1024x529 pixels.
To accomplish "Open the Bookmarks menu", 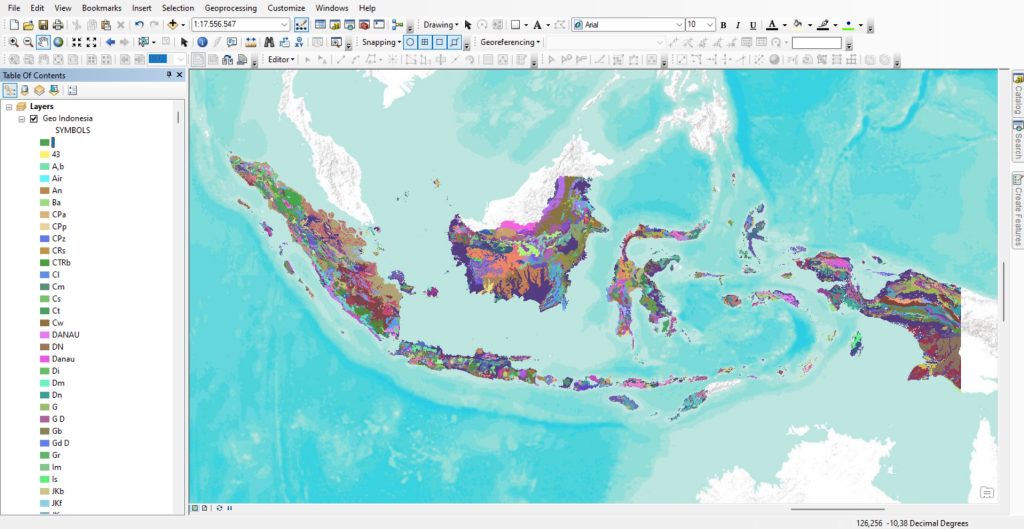I will pos(101,8).
